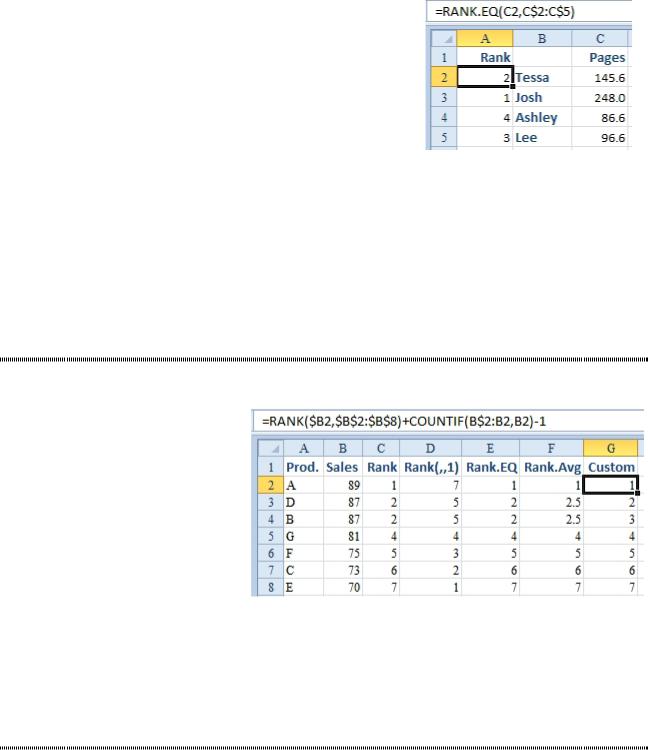Select product G cell
648x750 pixels.
[303, 536]
